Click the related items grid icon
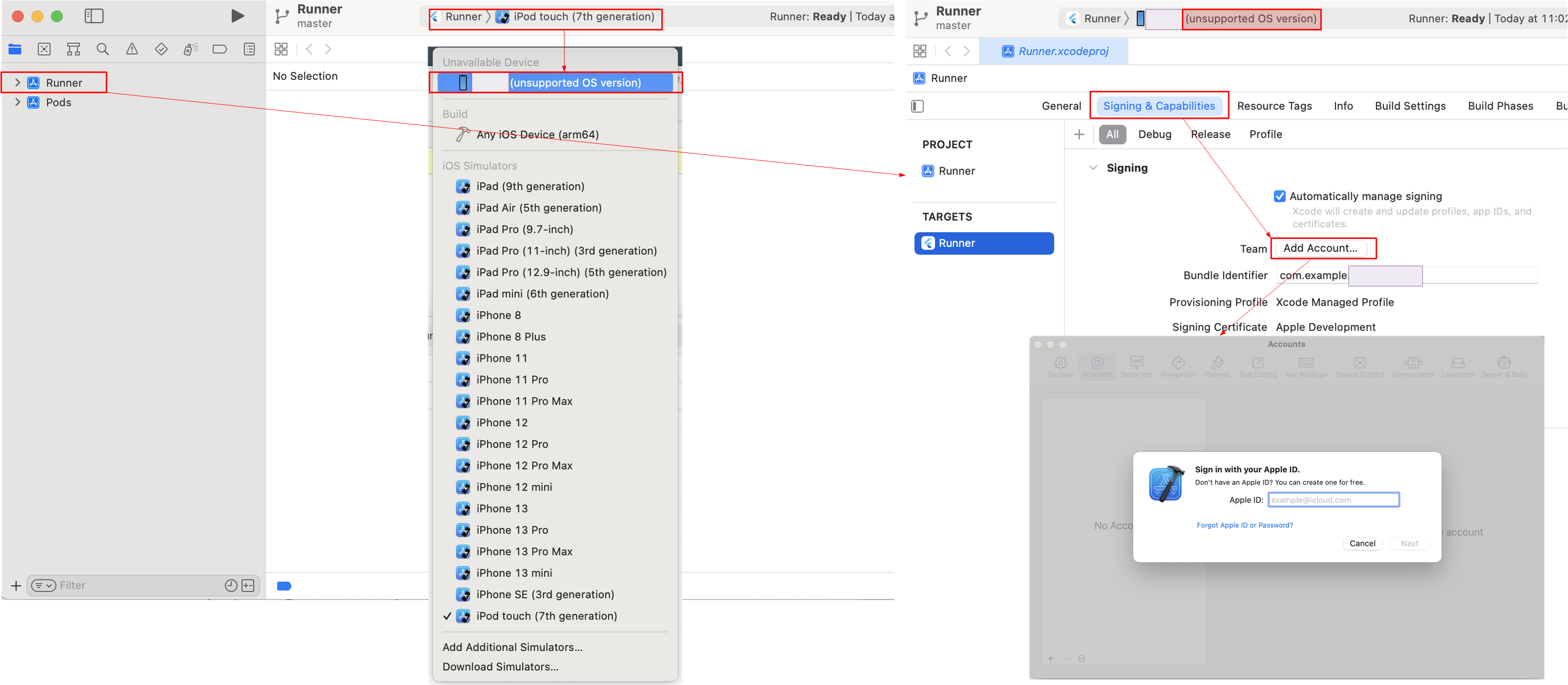The image size is (1568, 685). click(281, 49)
